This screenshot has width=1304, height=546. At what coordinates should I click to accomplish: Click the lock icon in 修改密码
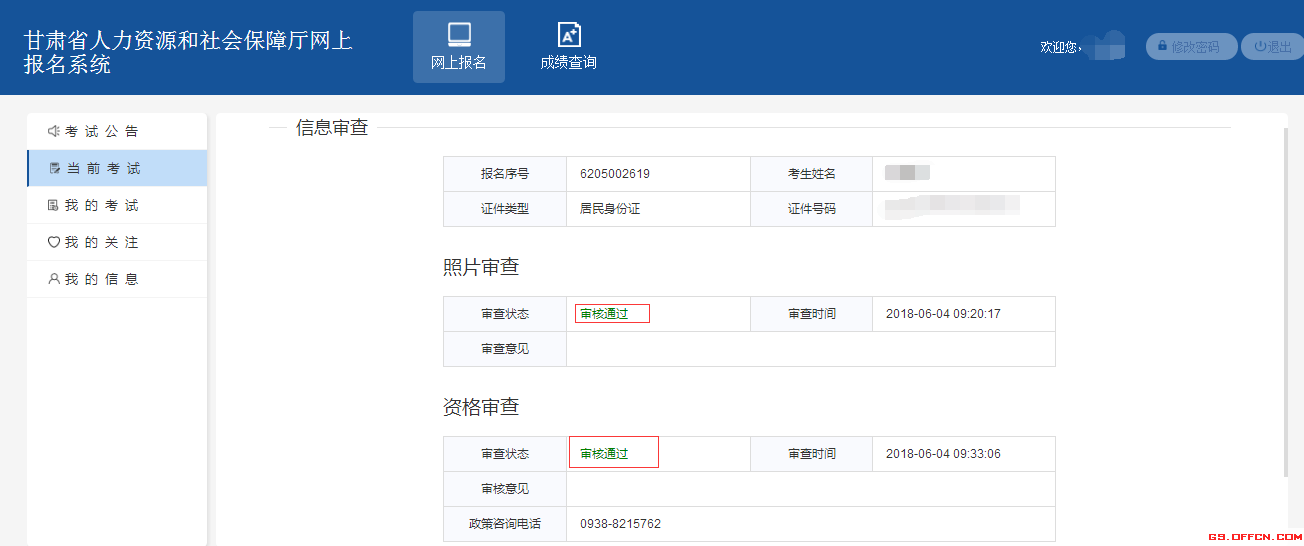(1162, 46)
